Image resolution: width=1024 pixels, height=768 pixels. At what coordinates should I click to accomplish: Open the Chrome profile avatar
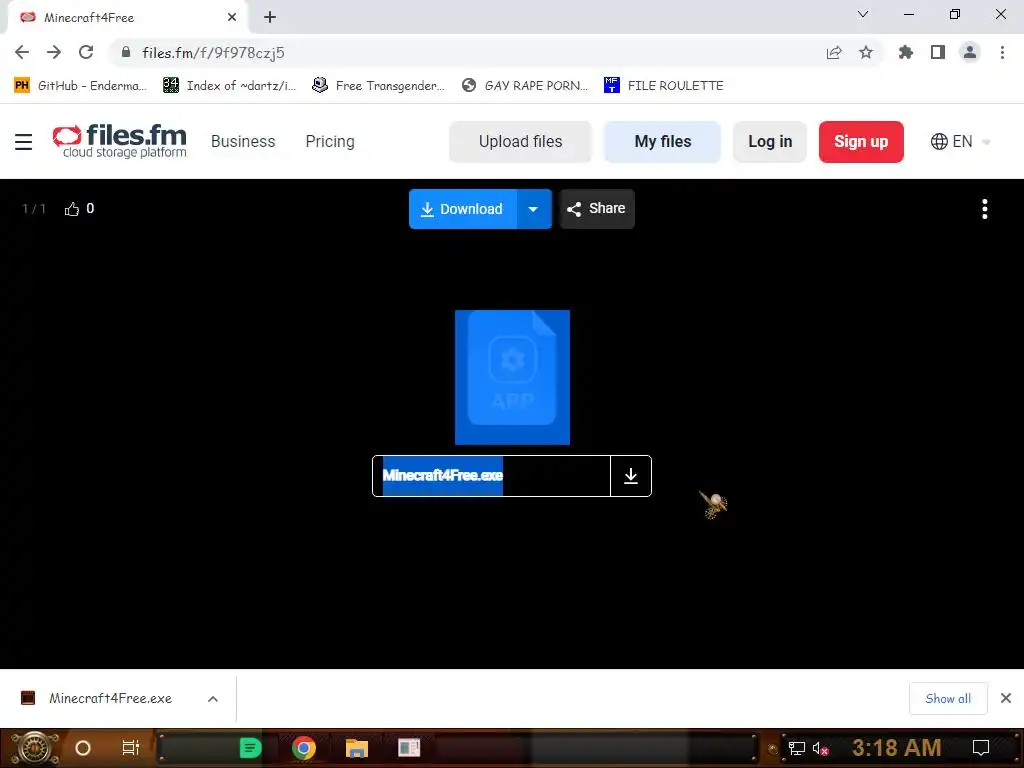point(970,52)
